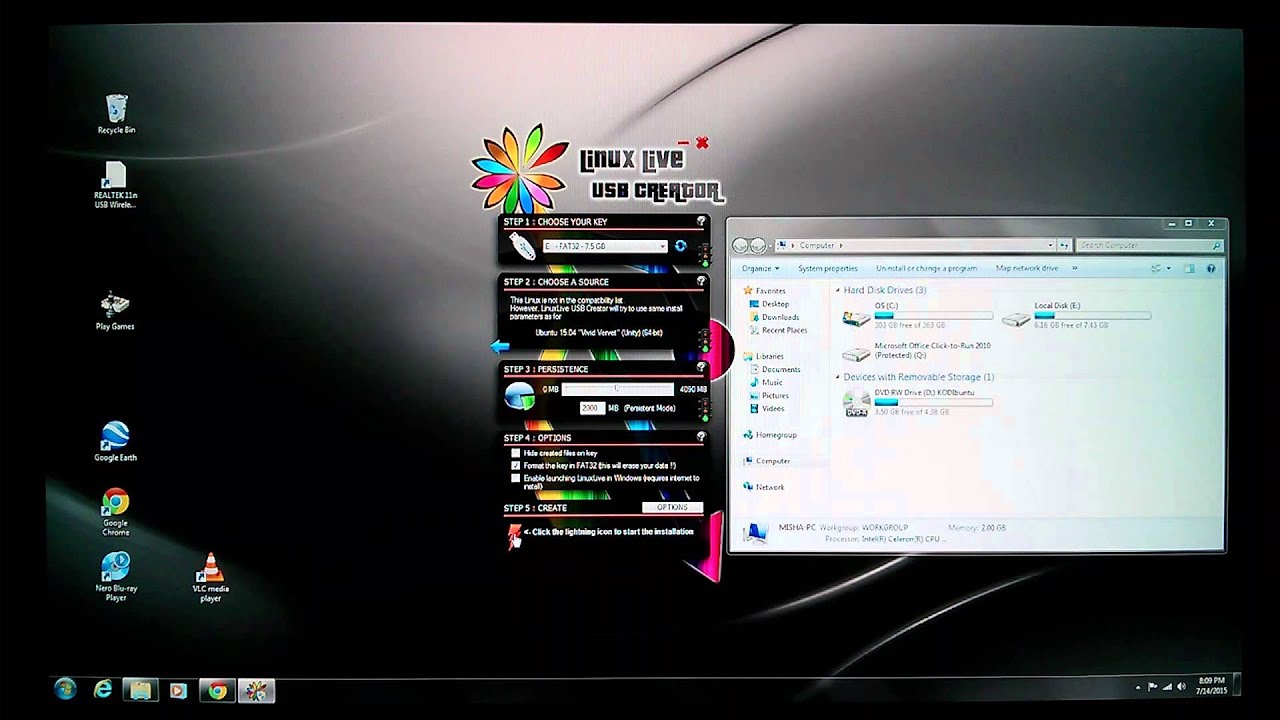Click the Windows Start button
The height and width of the screenshot is (720, 1280).
pyautogui.click(x=66, y=690)
